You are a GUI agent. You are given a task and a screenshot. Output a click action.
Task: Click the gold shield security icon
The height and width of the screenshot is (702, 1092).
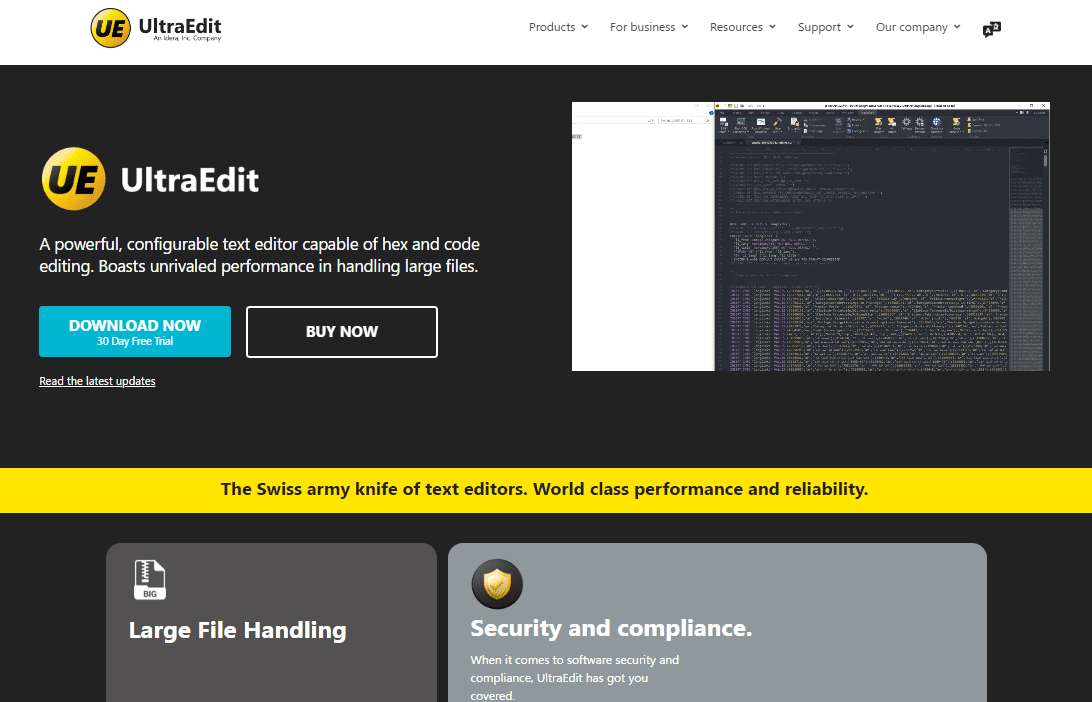[497, 584]
